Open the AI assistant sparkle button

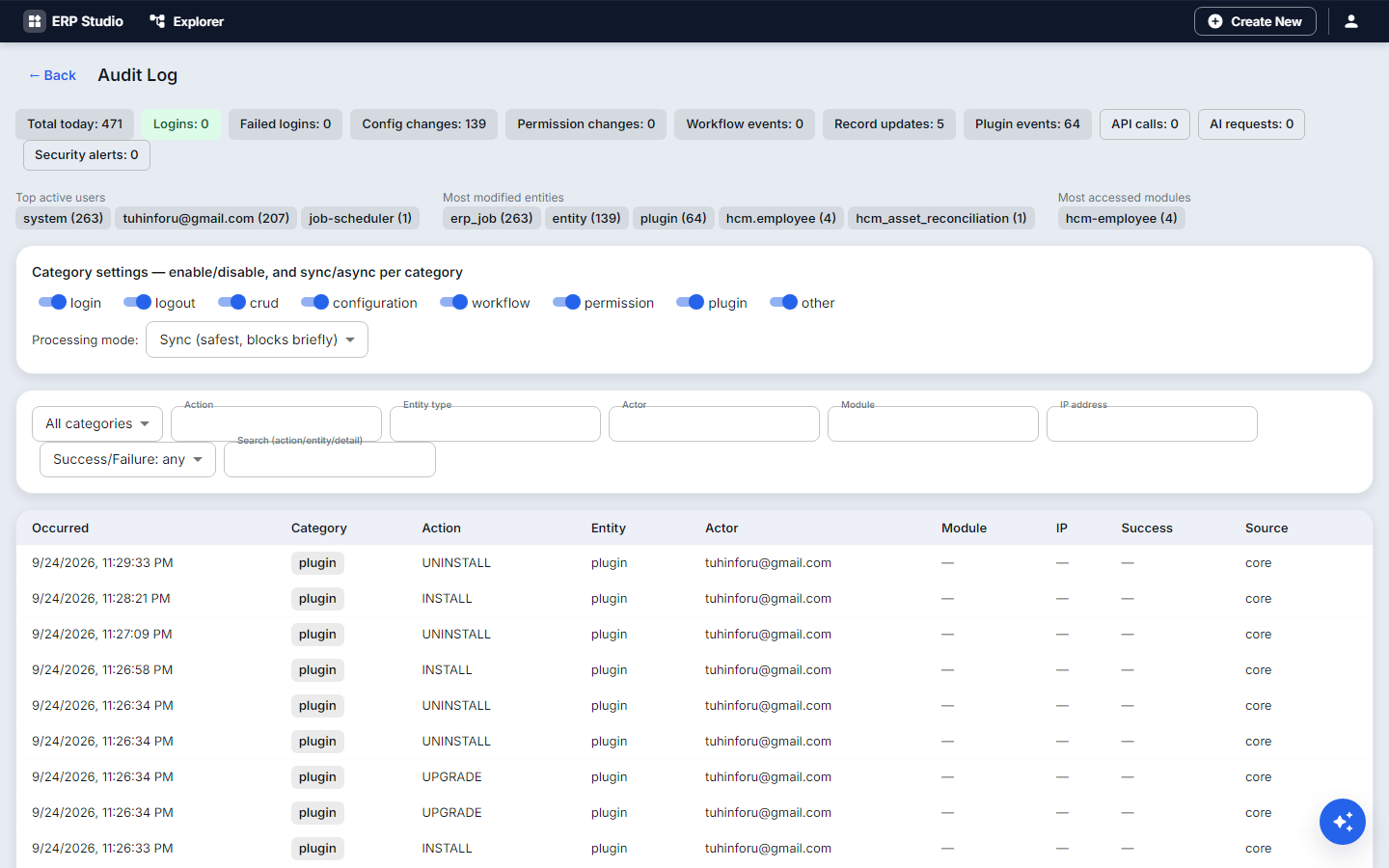[x=1343, y=822]
